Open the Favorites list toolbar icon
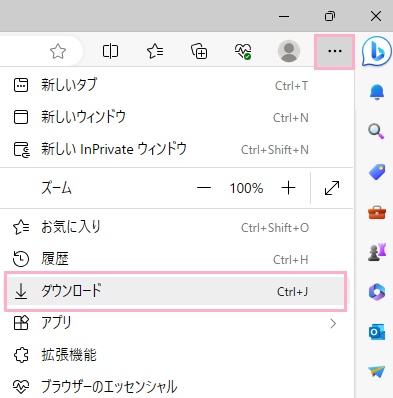Viewport: 393px width, 398px height. click(x=155, y=51)
